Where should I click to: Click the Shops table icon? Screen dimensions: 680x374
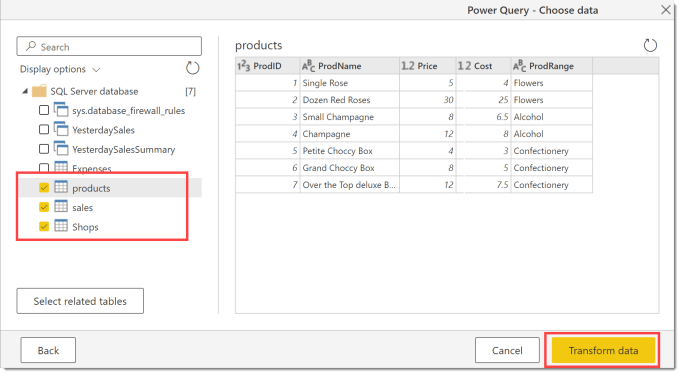point(61,226)
